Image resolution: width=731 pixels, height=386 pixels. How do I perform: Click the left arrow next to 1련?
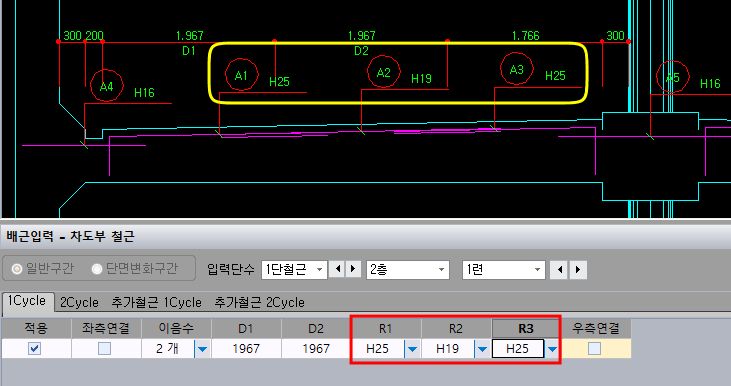[x=559, y=269]
